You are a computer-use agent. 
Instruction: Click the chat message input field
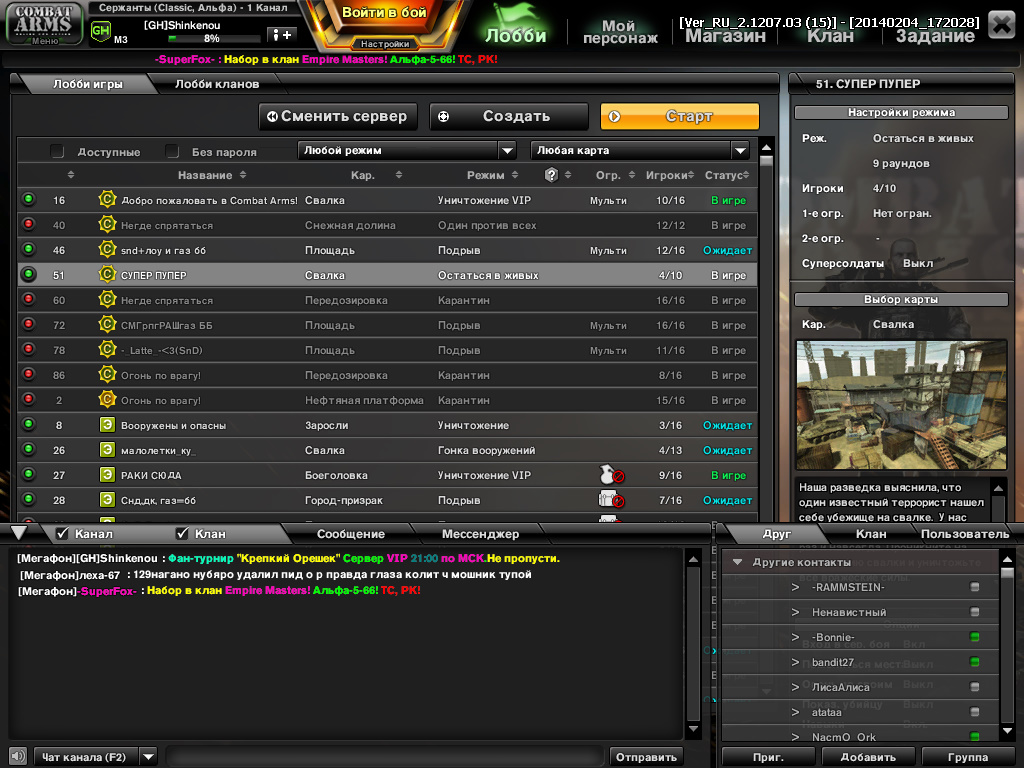(384, 757)
